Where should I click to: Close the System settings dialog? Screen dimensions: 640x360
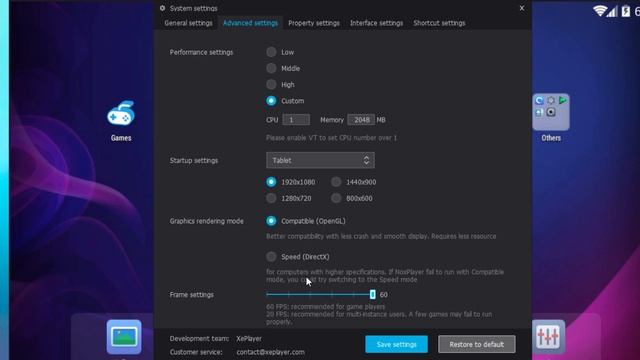pos(522,8)
